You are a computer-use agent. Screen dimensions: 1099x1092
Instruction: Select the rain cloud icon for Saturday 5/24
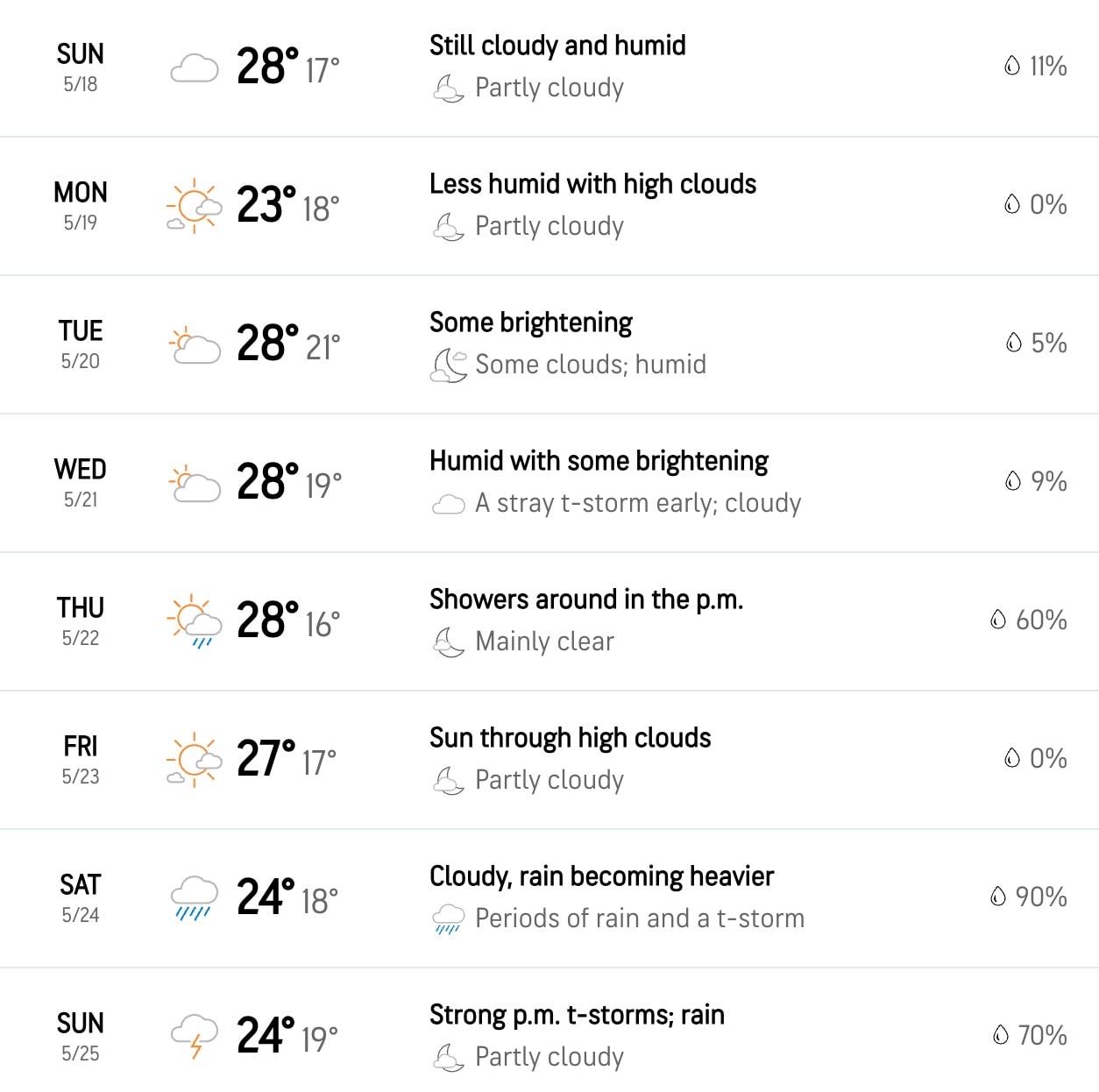(x=195, y=897)
